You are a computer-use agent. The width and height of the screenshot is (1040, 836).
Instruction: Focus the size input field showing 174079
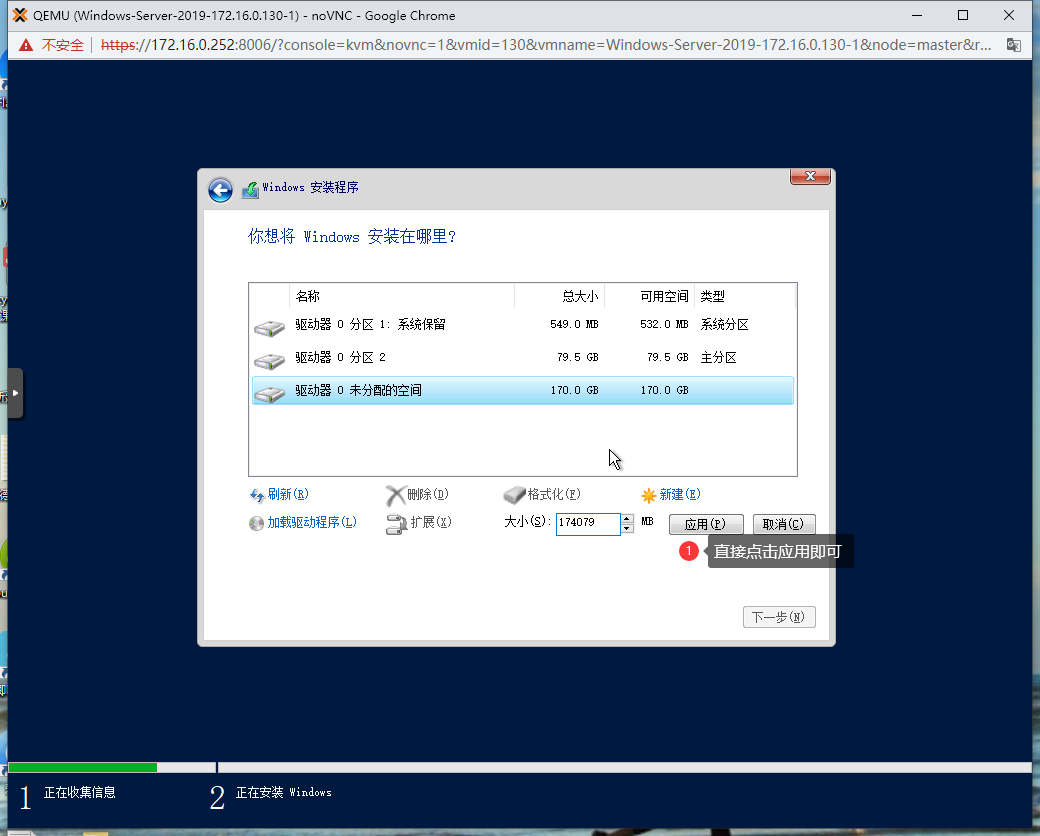tap(588, 523)
